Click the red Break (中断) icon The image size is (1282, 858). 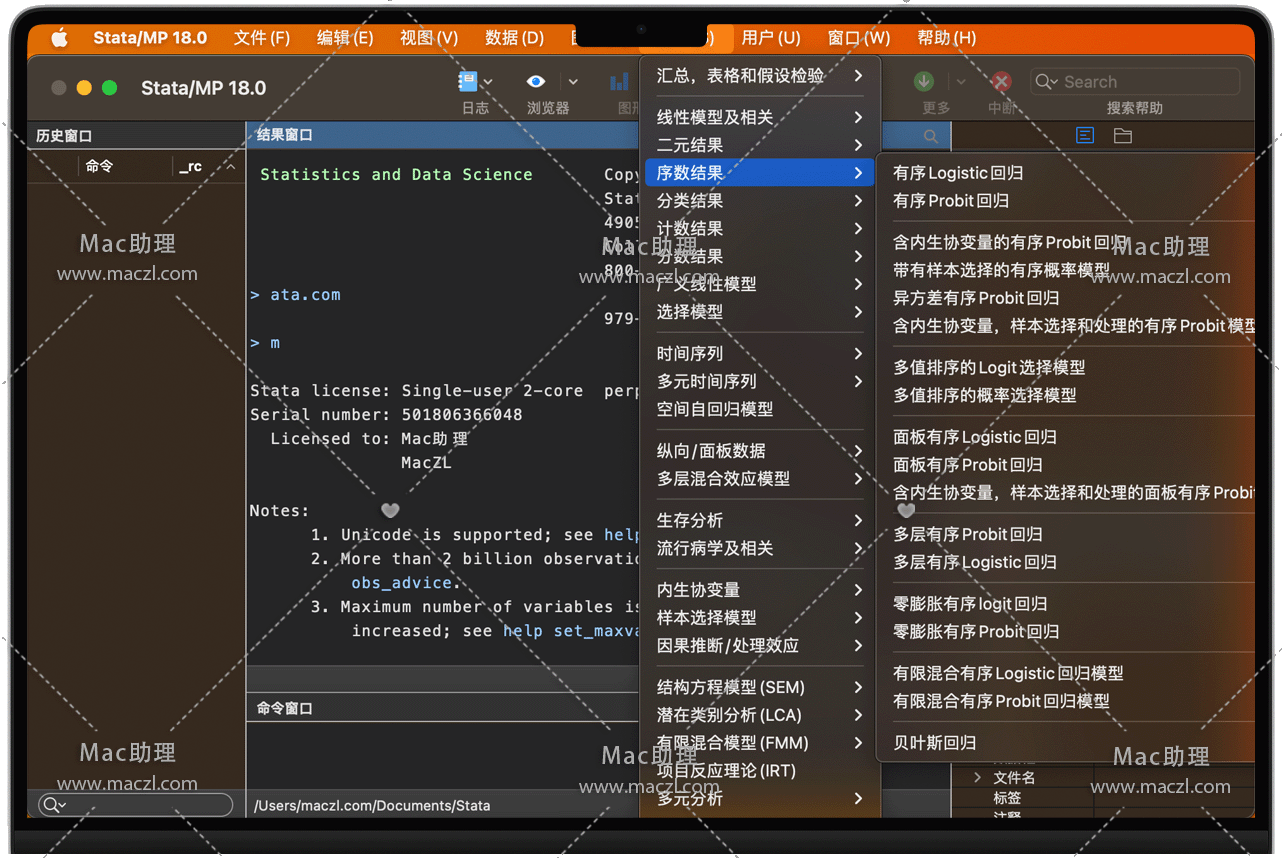coord(1001,82)
